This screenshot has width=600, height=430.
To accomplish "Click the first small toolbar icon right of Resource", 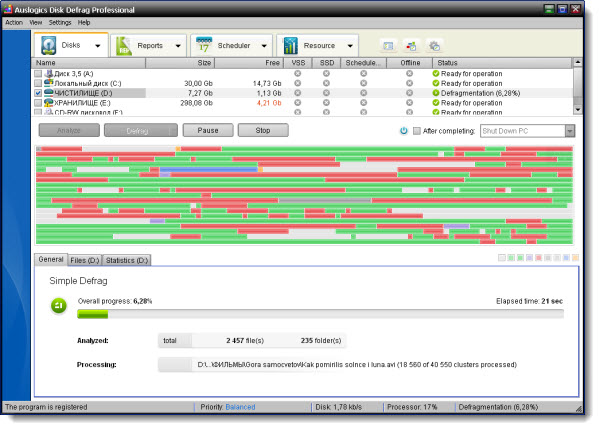I will coord(388,46).
